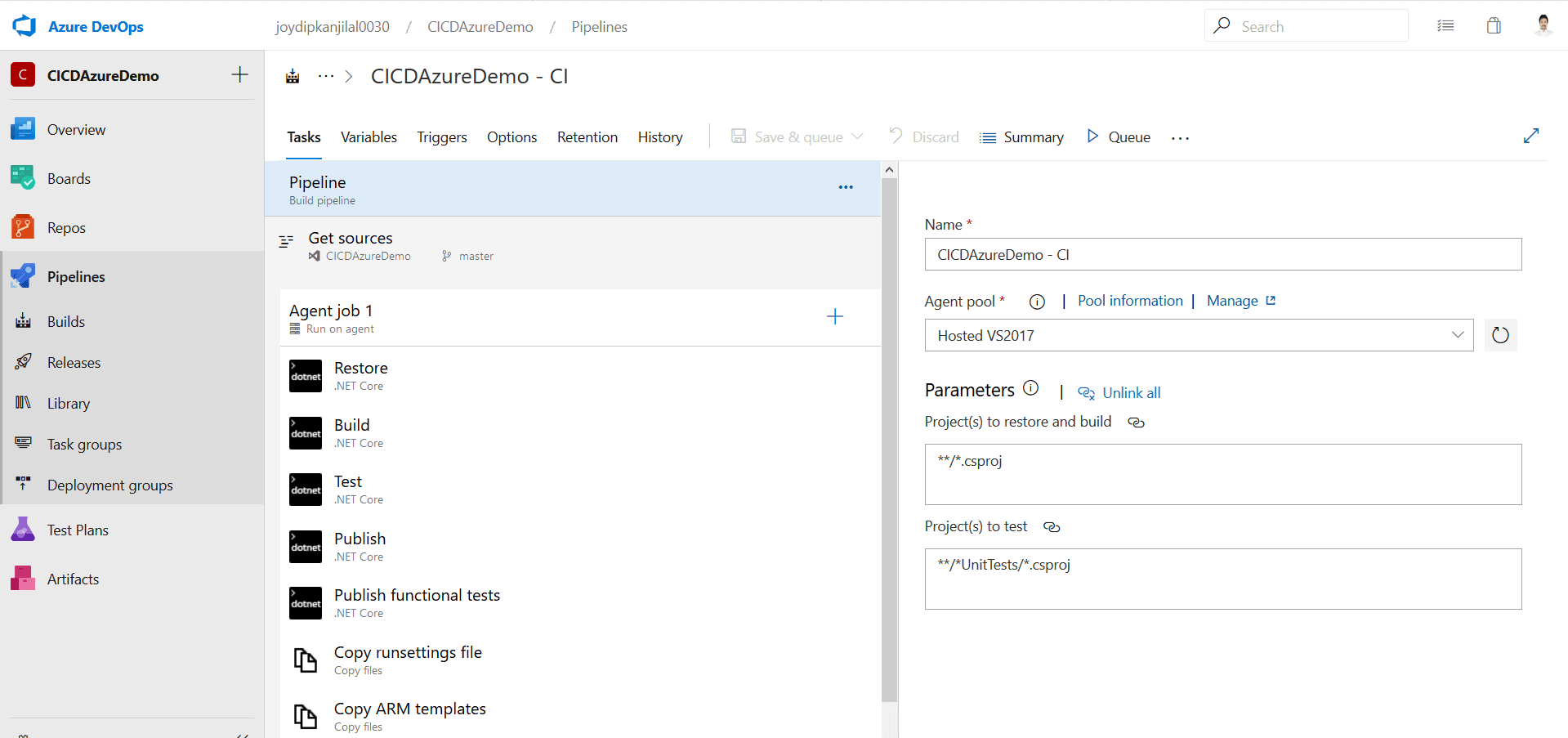Switch to the Retention tab
The width and height of the screenshot is (1568, 738).
[x=587, y=137]
